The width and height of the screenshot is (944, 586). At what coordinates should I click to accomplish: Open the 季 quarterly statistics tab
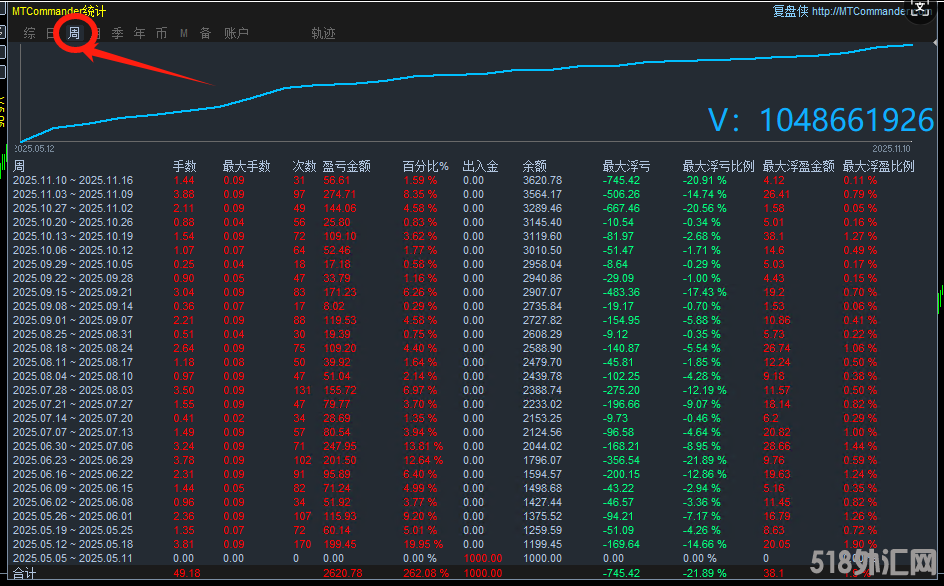click(x=118, y=33)
